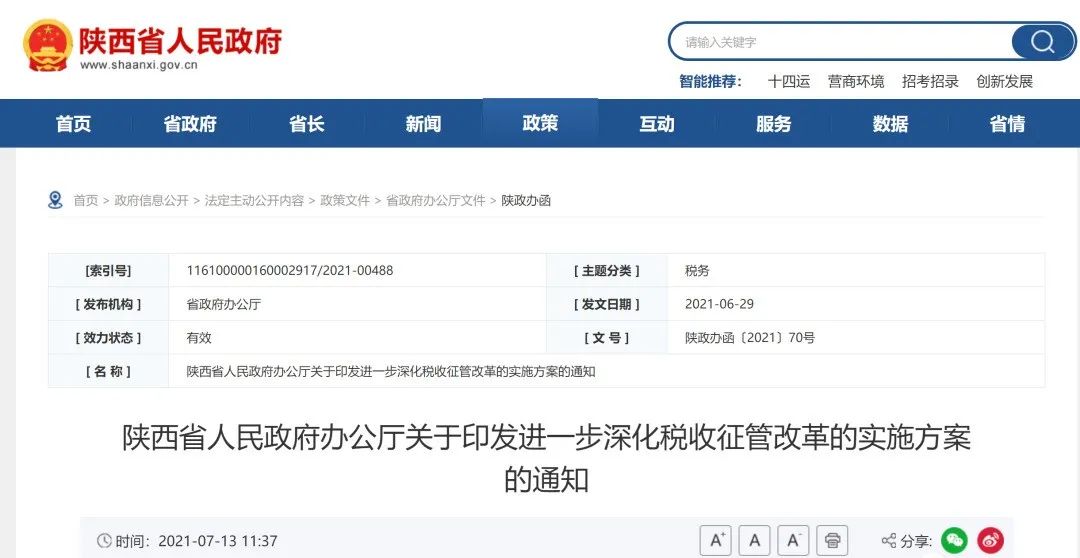This screenshot has height=558, width=1080.
Task: Select the issue date 2021-06-29
Action: 719,304
